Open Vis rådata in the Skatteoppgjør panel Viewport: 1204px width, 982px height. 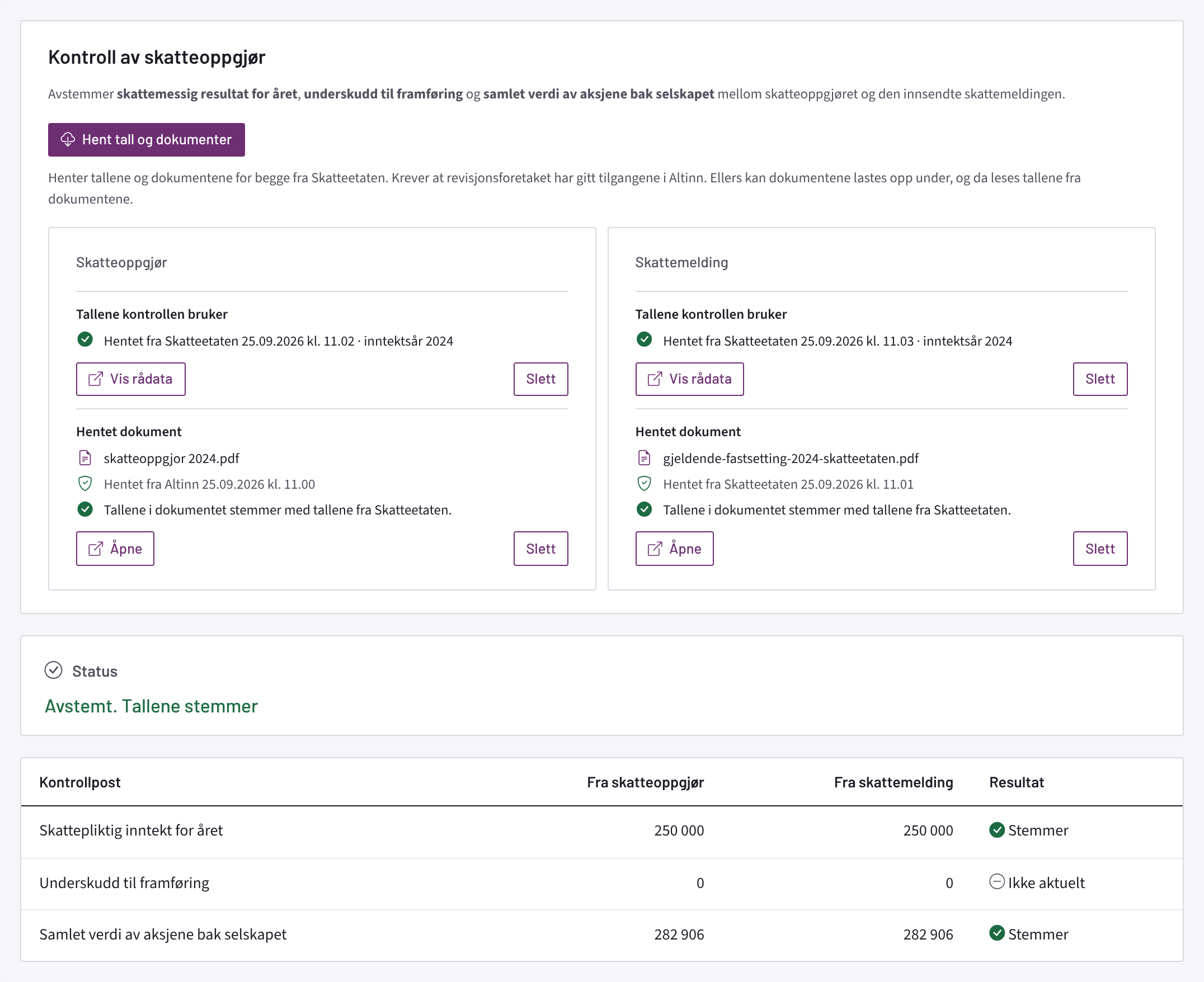131,379
